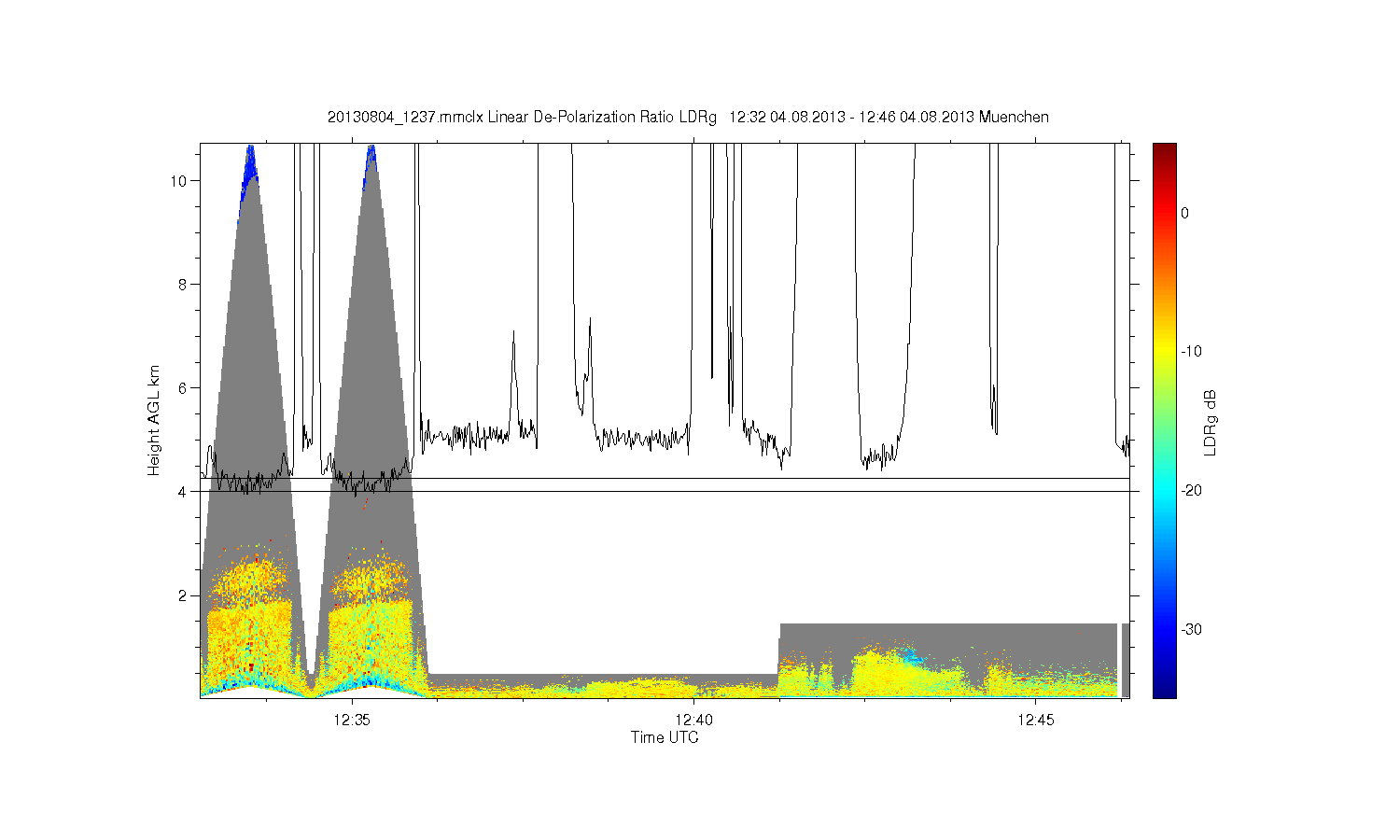The height and width of the screenshot is (840, 1400).
Task: Click the colorbar value -30
Action: click(x=1190, y=629)
